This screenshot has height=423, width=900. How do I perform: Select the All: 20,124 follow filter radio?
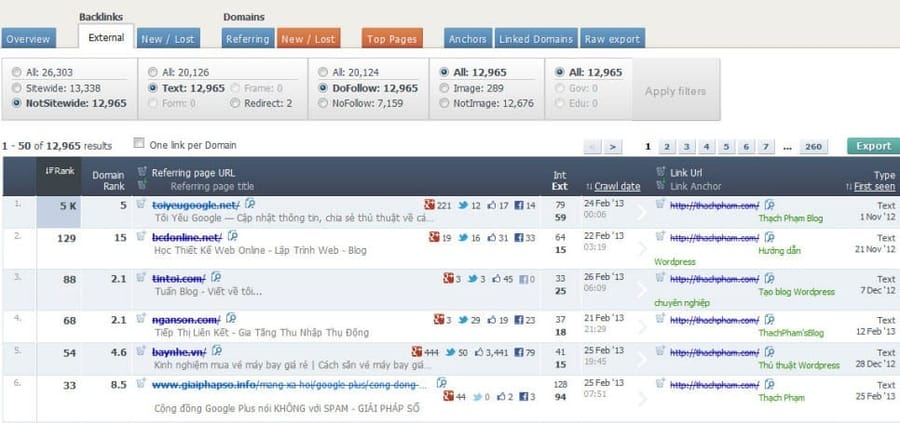323,72
